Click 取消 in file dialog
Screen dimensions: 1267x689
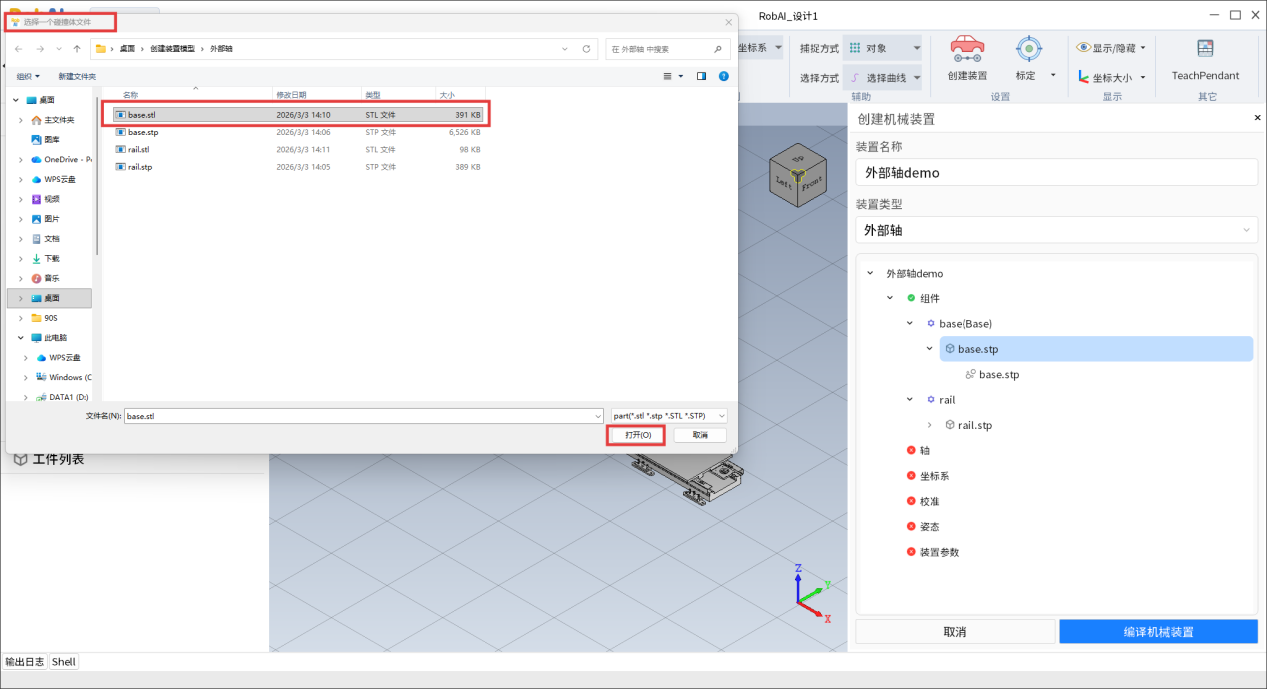[x=699, y=435]
